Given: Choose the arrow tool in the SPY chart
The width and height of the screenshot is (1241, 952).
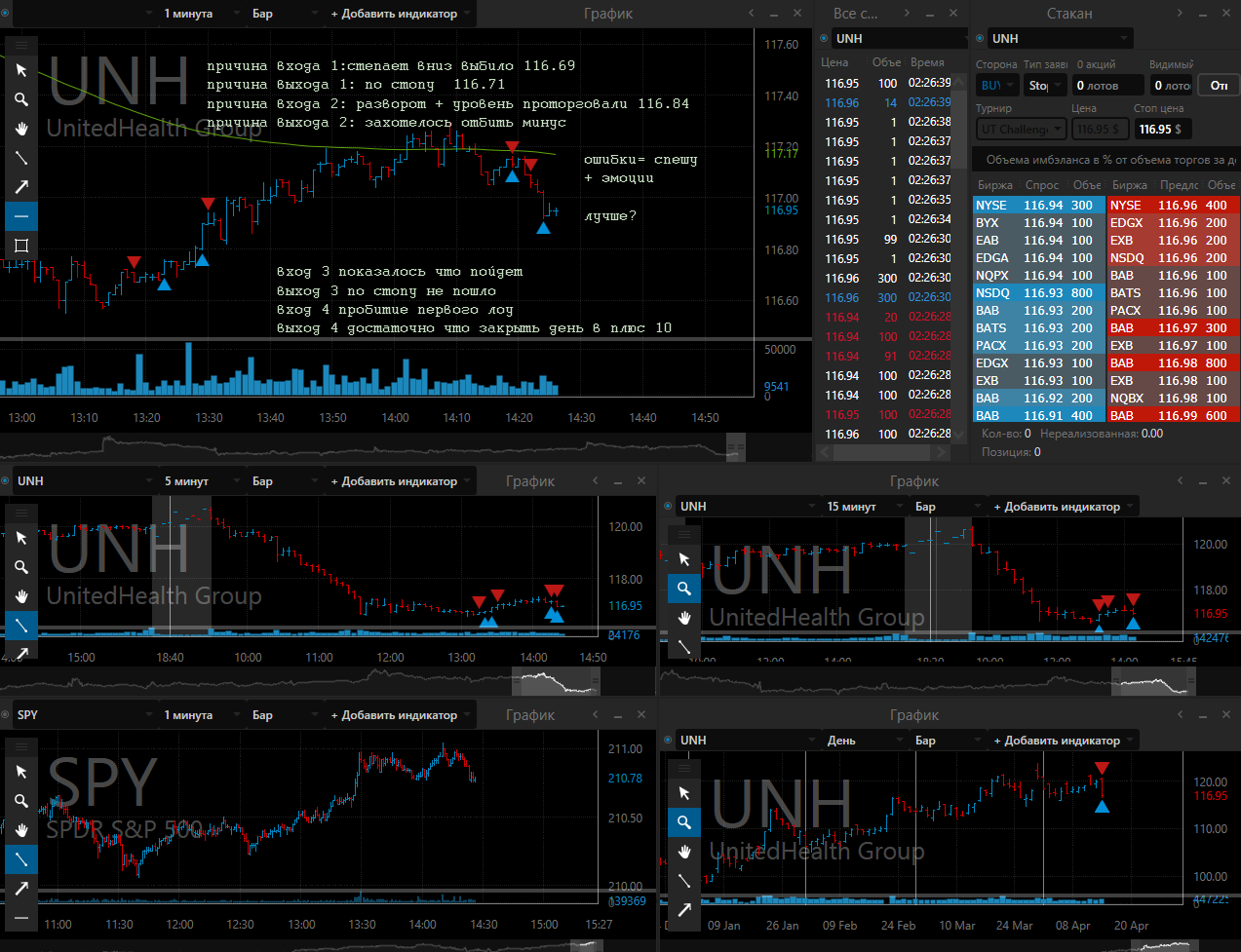Looking at the screenshot, I should point(21,889).
